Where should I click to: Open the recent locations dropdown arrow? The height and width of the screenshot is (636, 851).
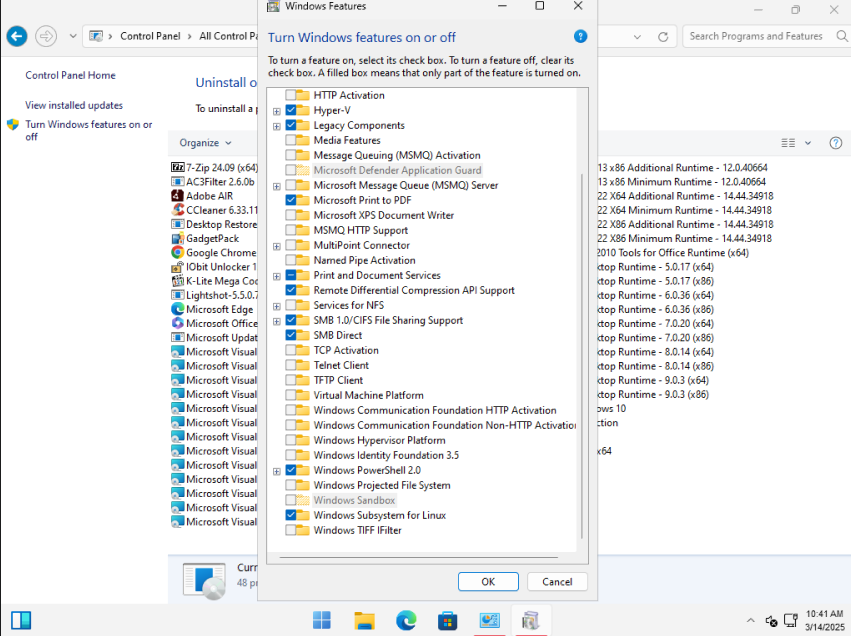(x=73, y=36)
